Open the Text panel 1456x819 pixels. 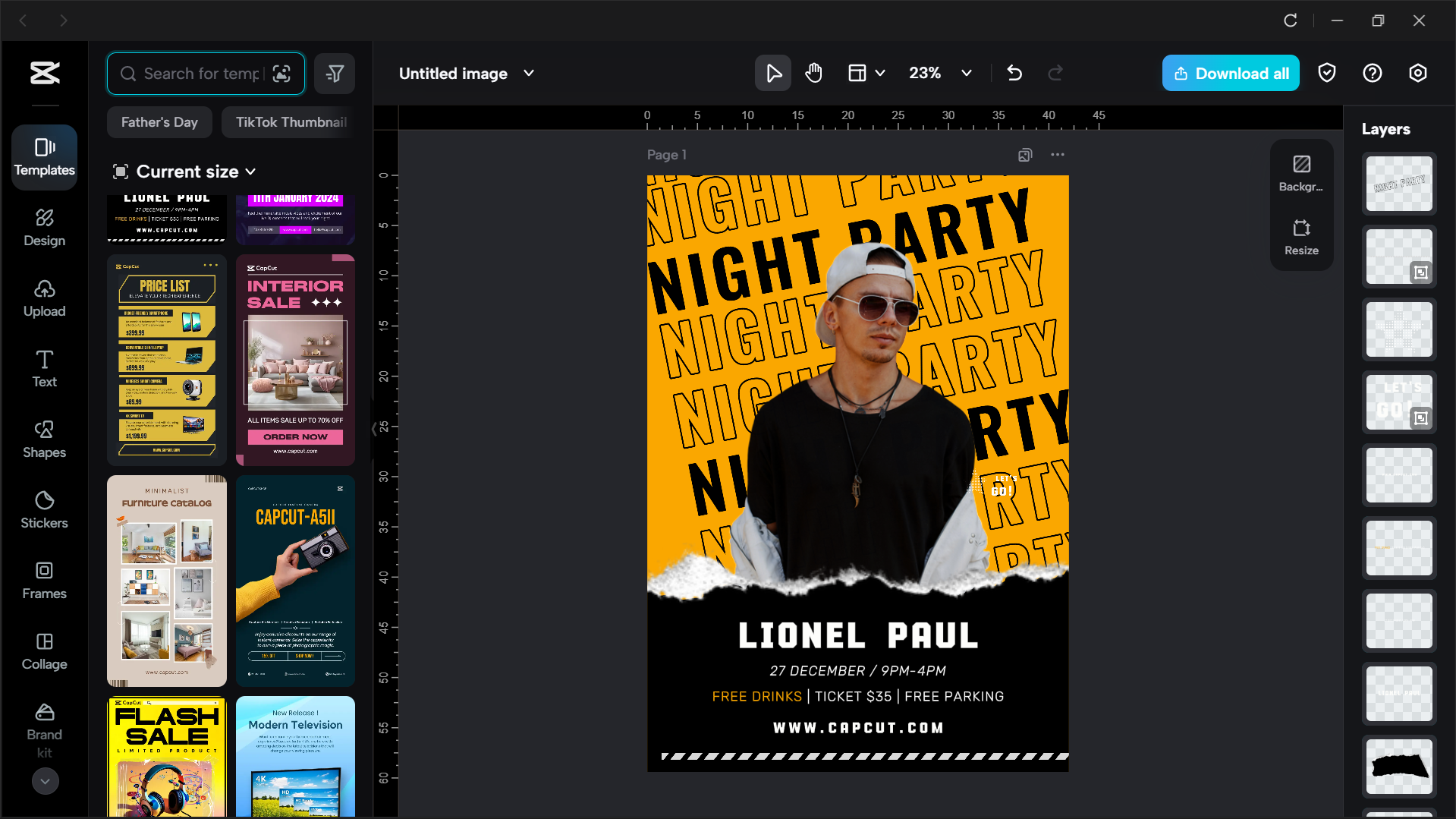pyautogui.click(x=44, y=369)
